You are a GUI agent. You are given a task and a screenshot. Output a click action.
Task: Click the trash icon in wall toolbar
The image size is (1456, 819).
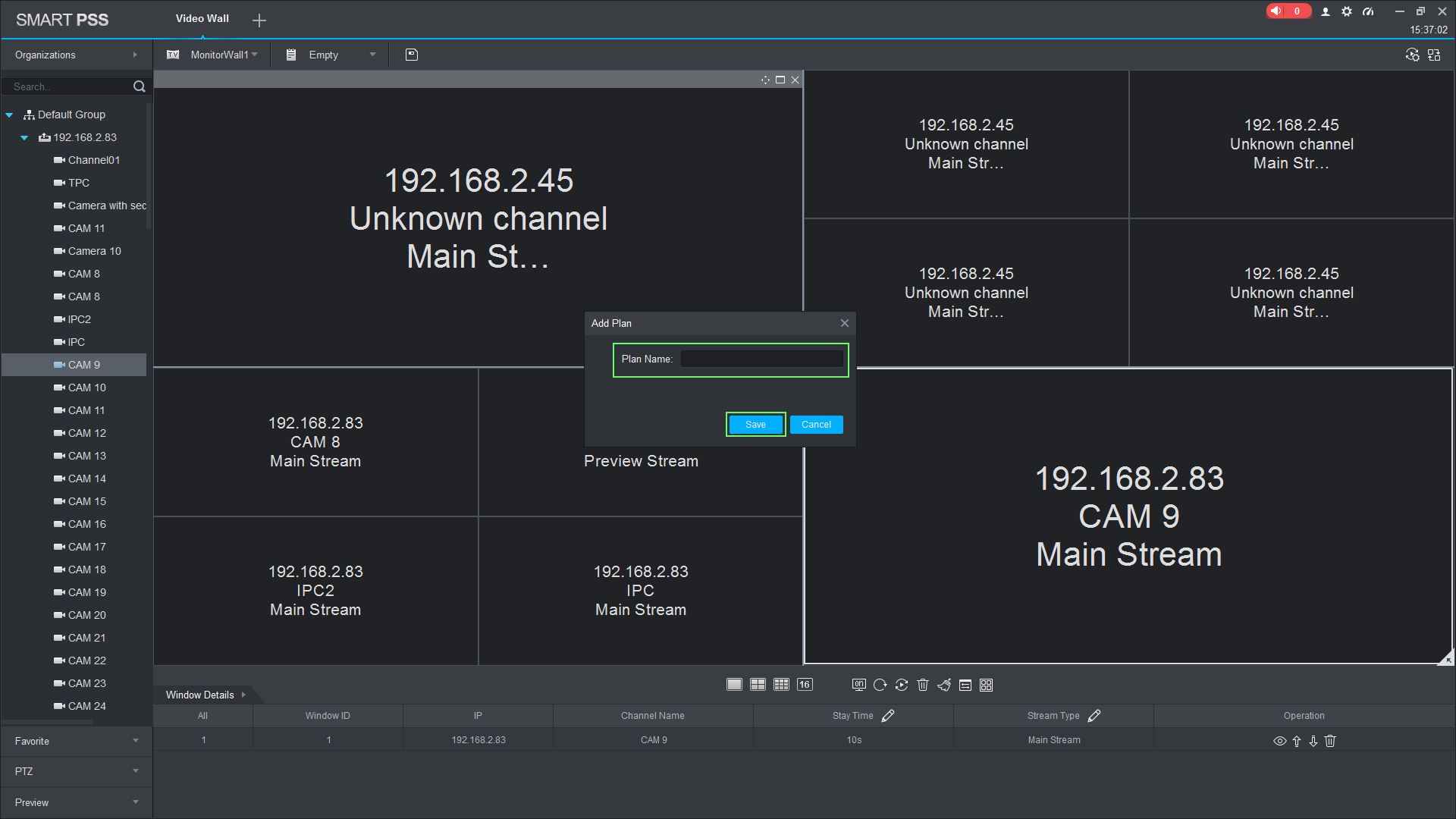(x=923, y=686)
